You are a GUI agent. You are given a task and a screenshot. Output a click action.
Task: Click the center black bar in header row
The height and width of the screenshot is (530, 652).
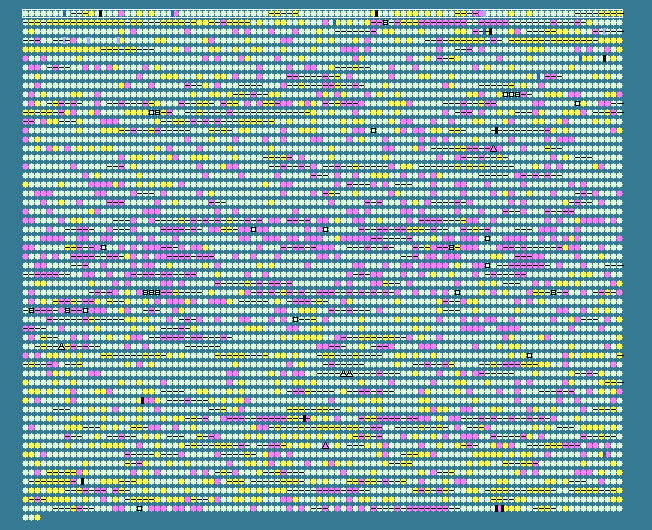point(376,13)
